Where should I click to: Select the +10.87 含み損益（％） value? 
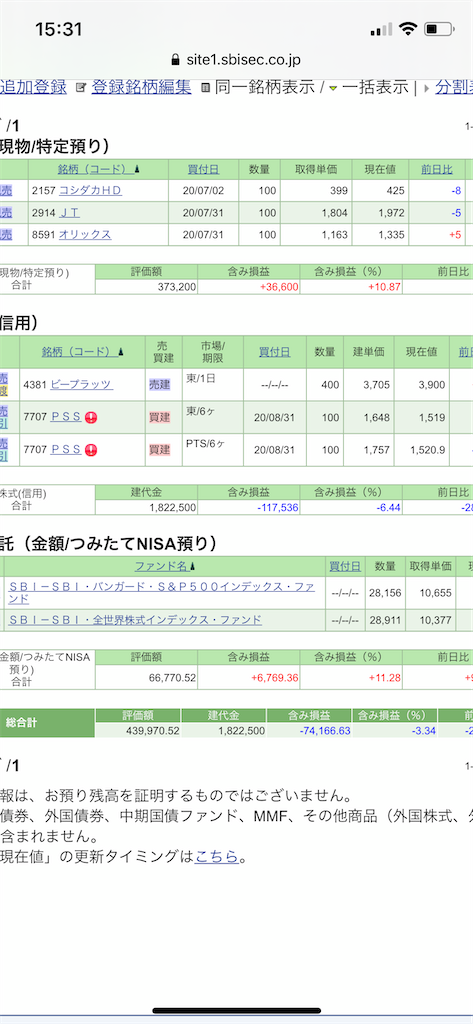384,287
